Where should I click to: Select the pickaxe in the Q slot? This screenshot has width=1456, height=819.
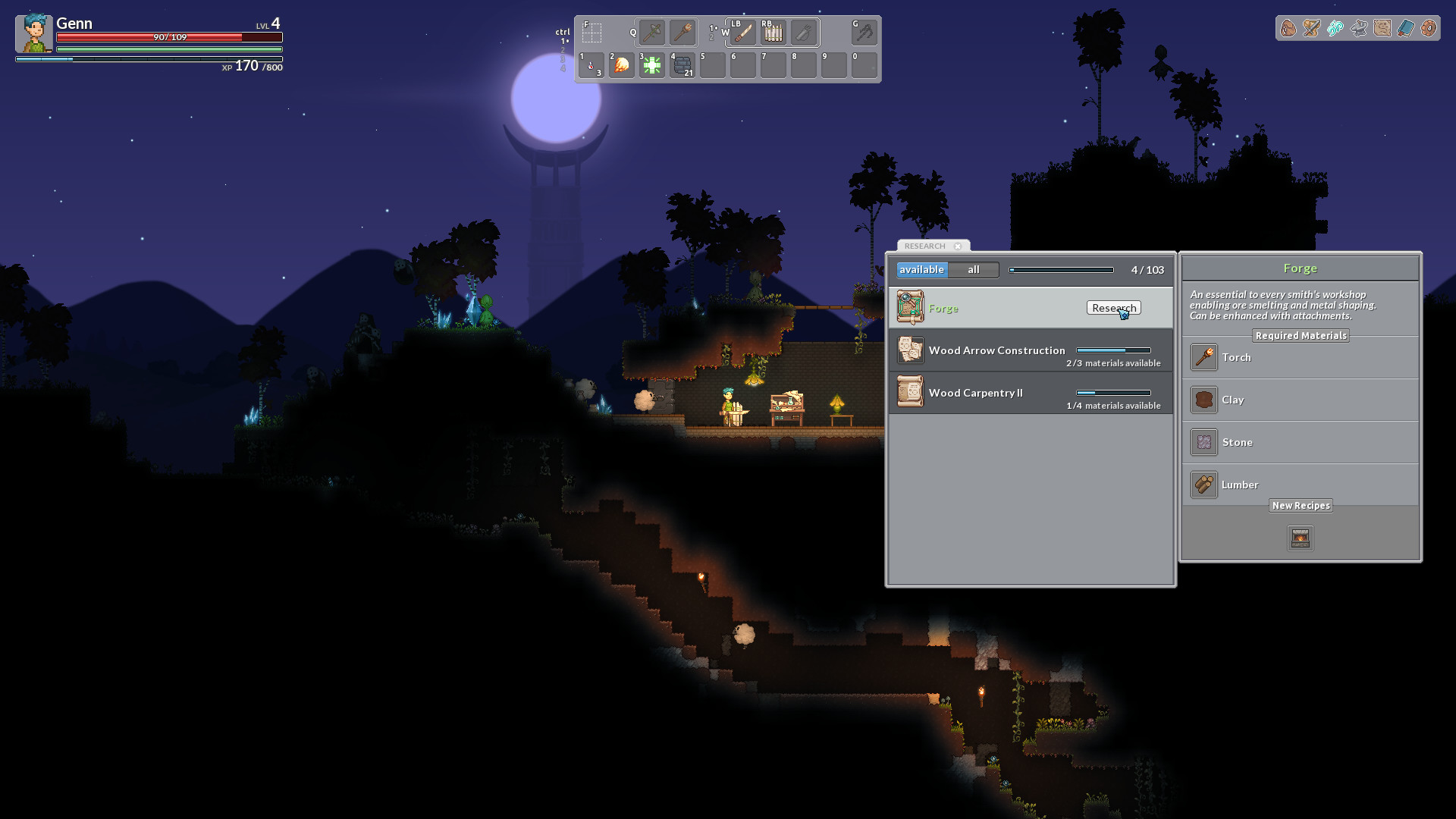click(x=651, y=33)
